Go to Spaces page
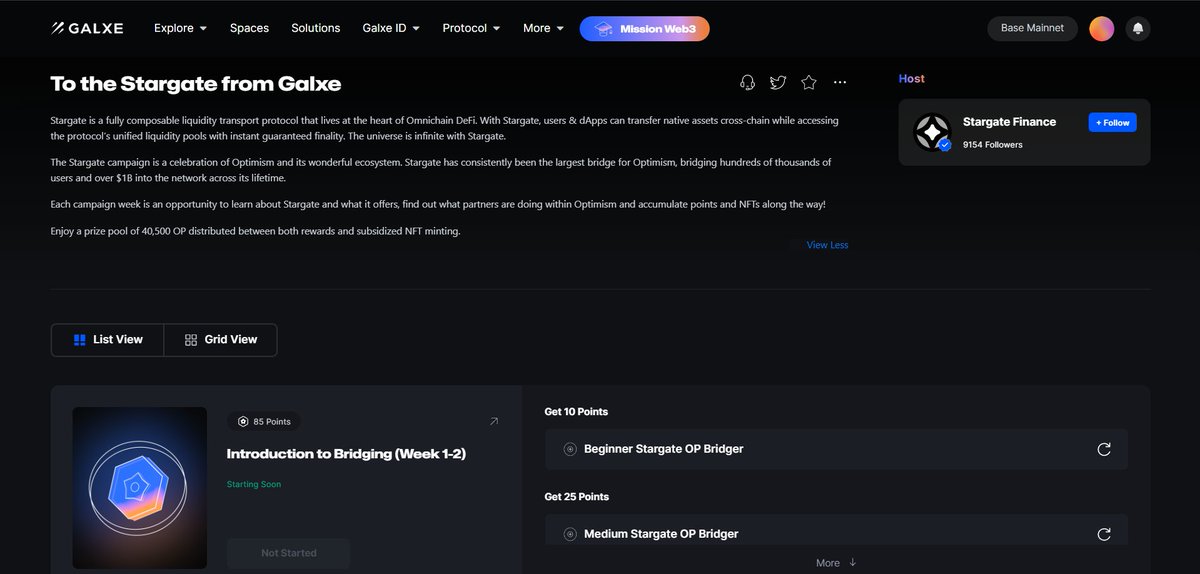This screenshot has width=1200, height=574. pyautogui.click(x=249, y=28)
